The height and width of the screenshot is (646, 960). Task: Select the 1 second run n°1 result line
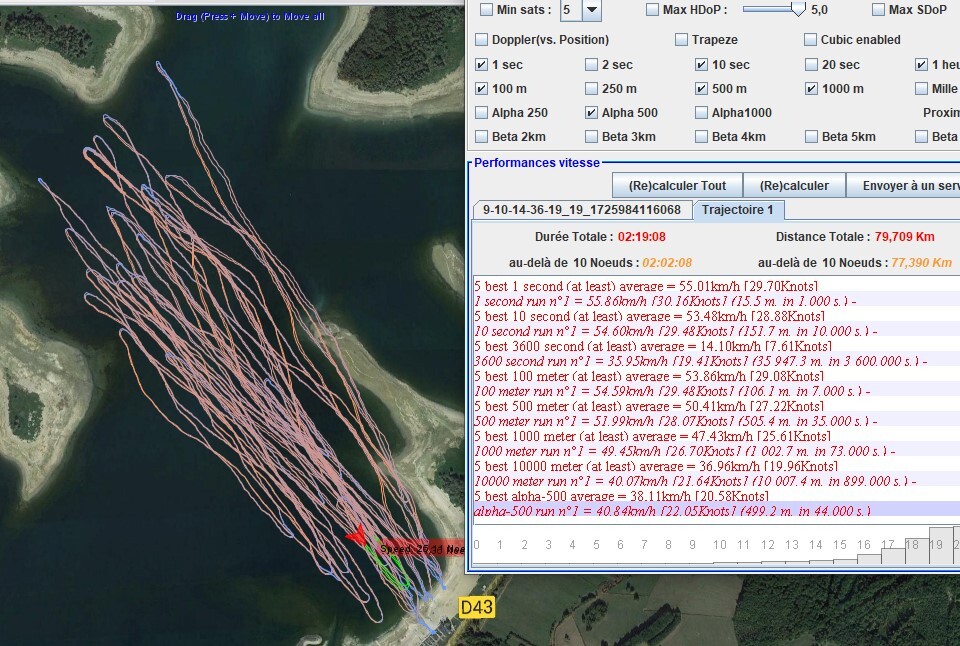tap(716, 301)
